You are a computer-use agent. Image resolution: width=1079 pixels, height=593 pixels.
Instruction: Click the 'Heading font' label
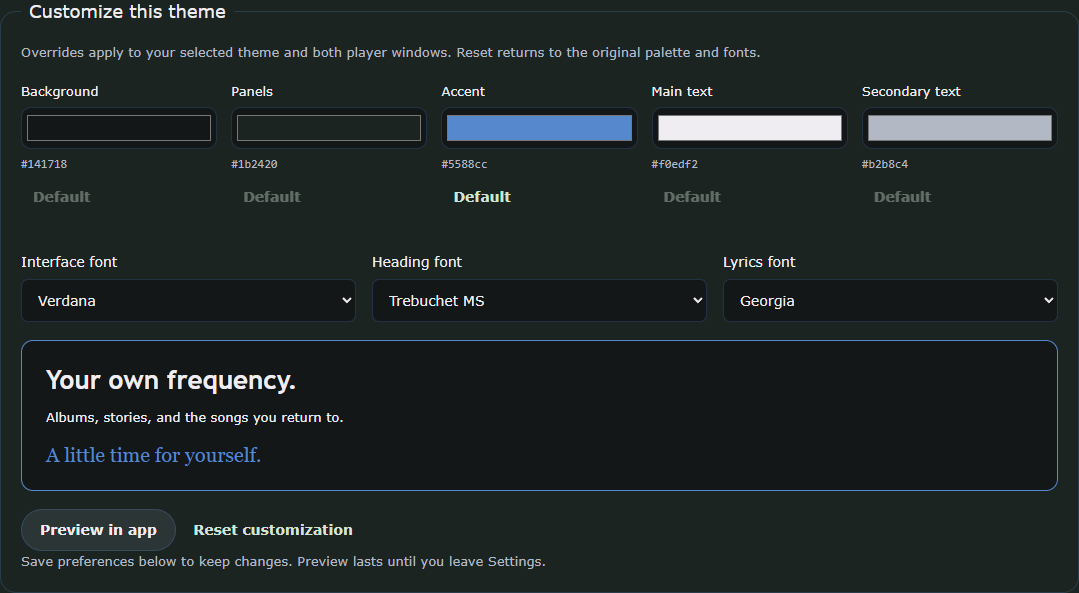[417, 262]
